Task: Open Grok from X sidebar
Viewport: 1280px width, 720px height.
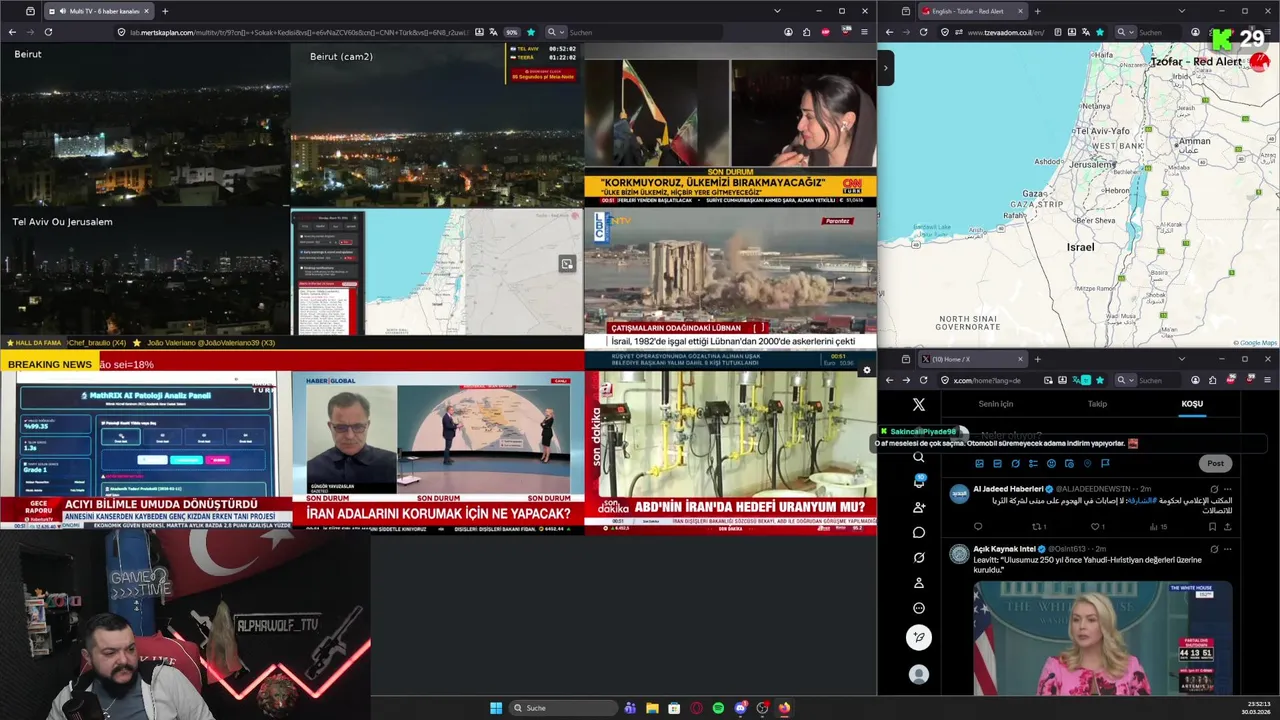Action: tap(919, 557)
